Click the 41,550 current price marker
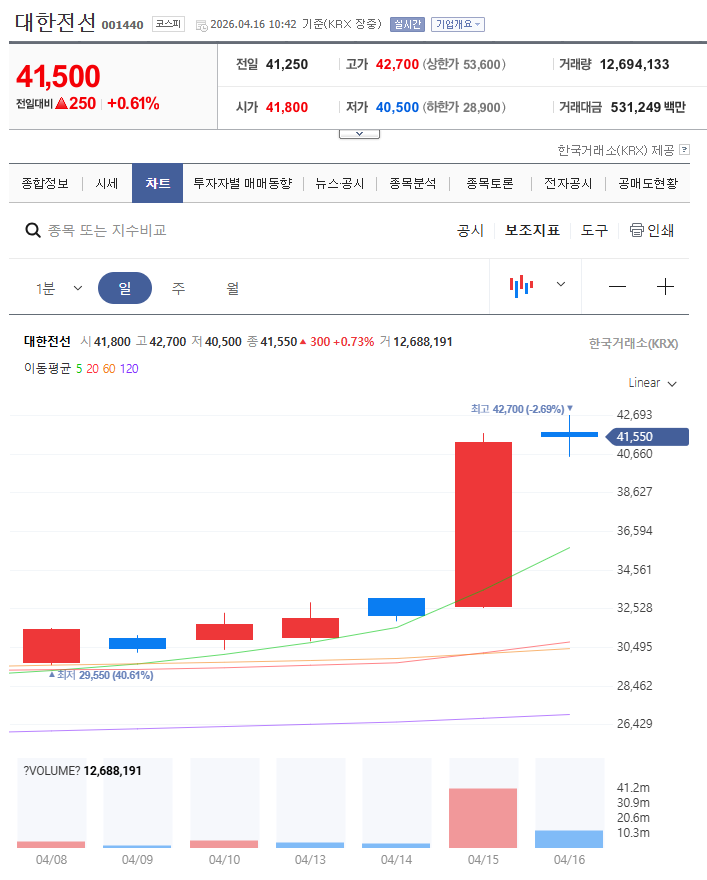Screen dimensions: 707x880 [647, 437]
